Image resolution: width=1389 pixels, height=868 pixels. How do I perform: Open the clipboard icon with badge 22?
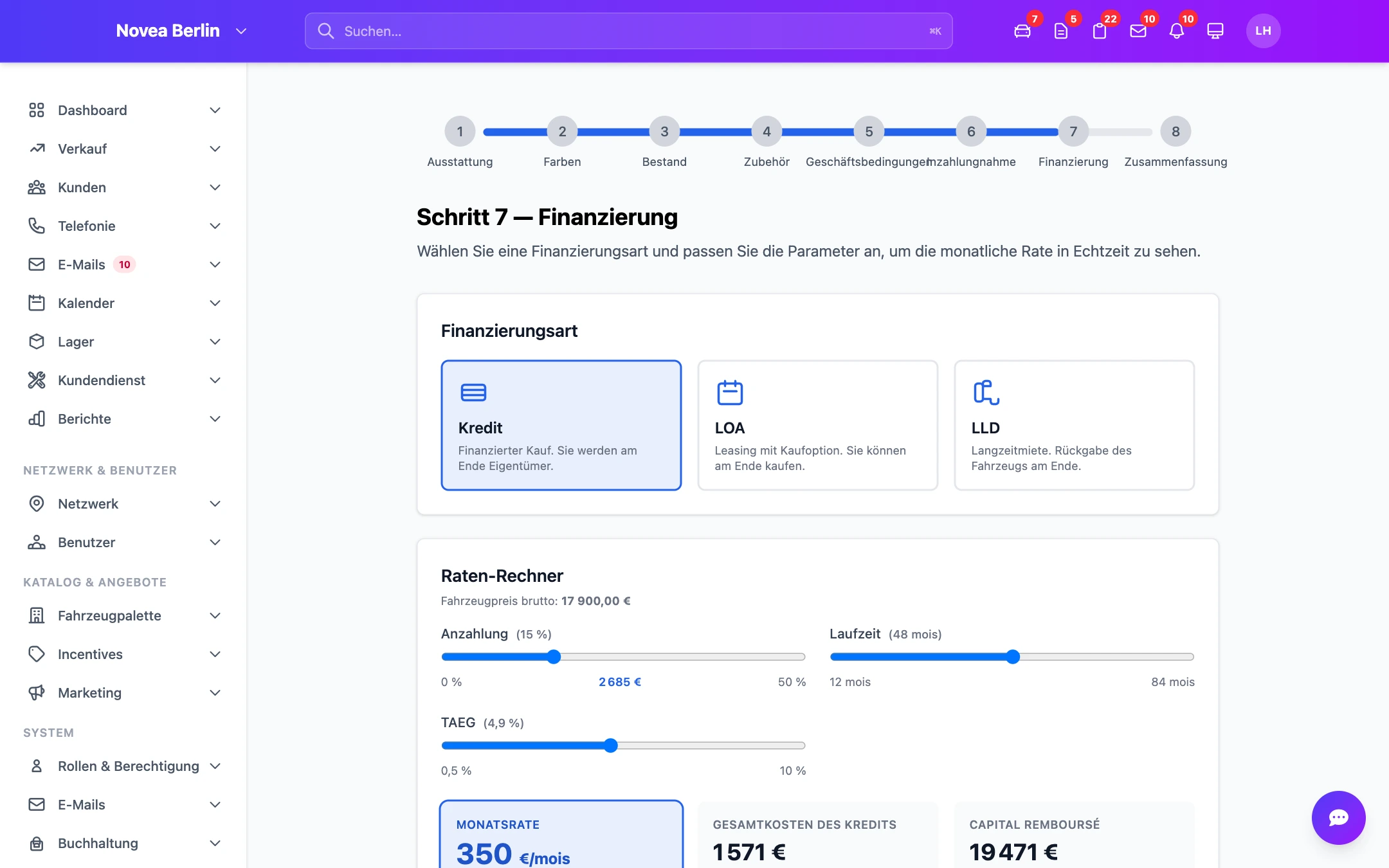point(1100,31)
